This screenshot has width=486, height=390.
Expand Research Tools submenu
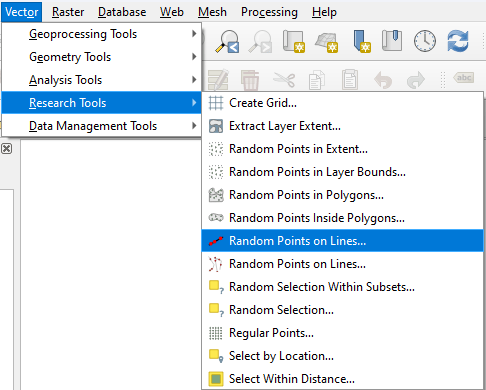(101, 103)
